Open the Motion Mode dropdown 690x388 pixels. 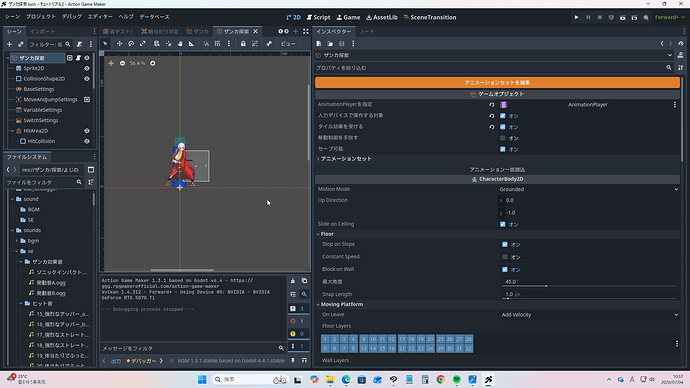point(588,189)
